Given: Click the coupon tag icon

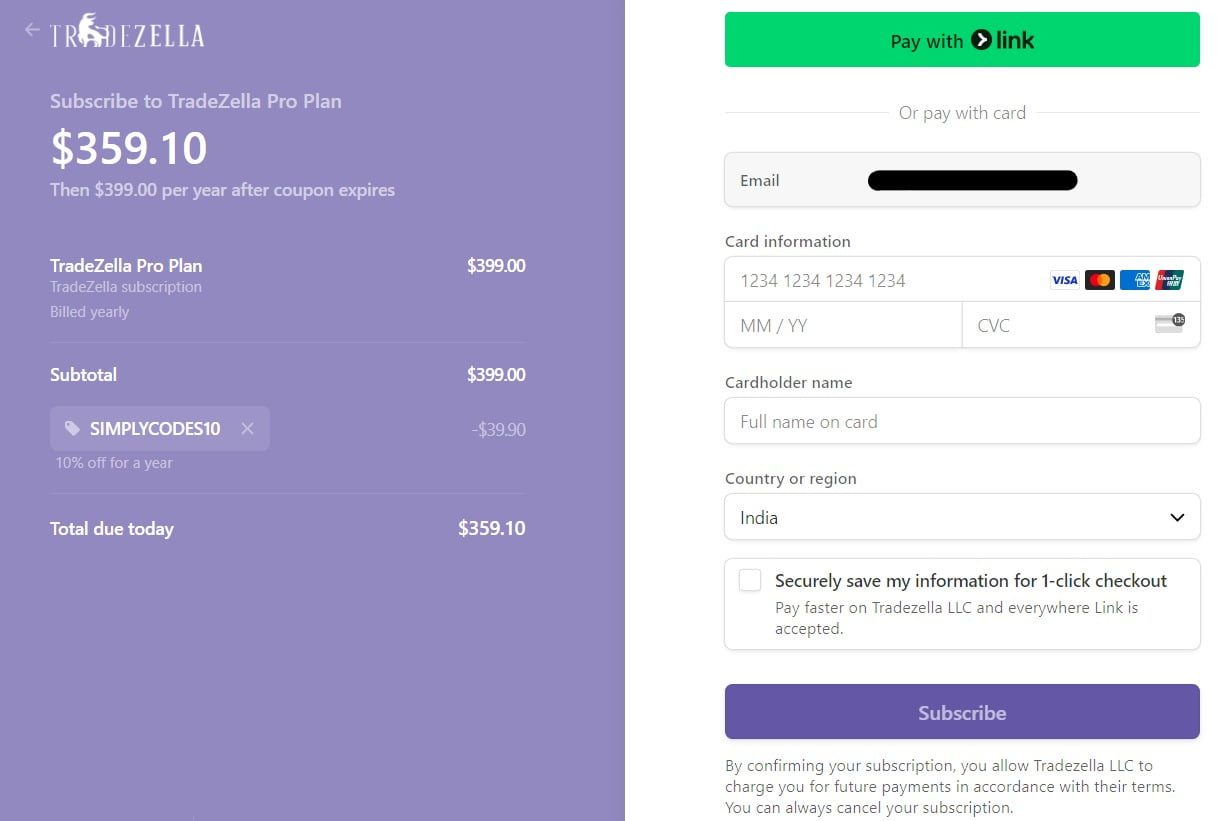Looking at the screenshot, I should [x=72, y=429].
